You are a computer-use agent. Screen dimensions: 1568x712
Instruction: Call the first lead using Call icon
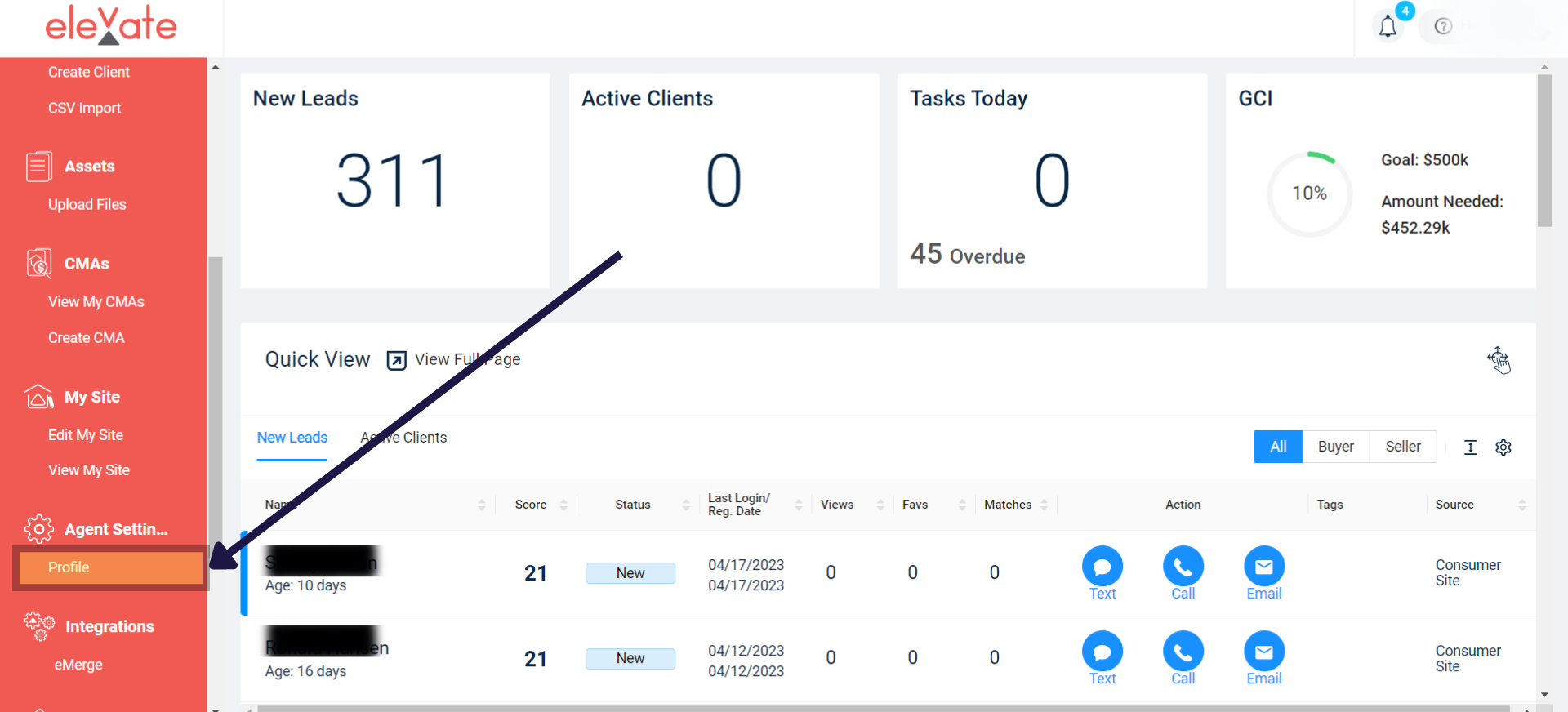1183,573
